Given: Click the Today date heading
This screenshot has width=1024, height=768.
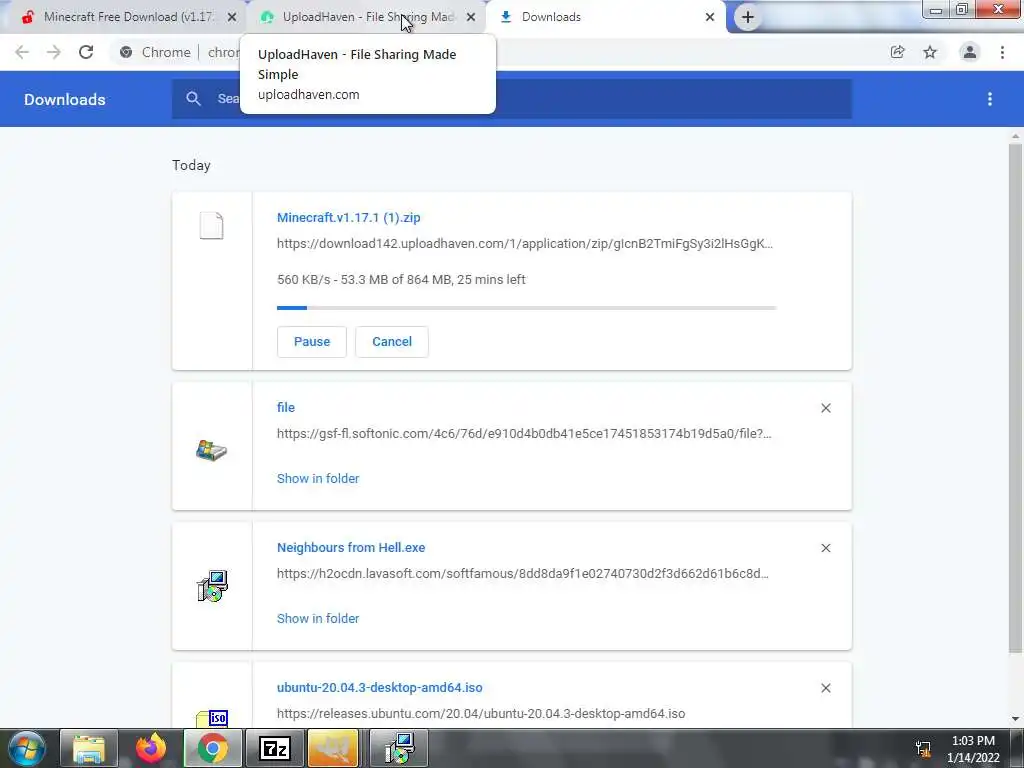Looking at the screenshot, I should [191, 165].
